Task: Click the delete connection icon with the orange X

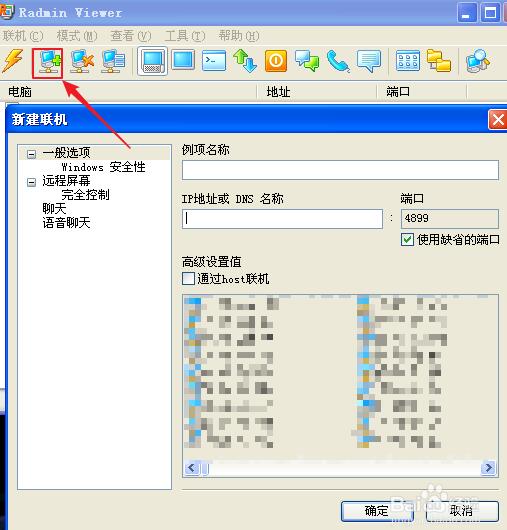Action: pos(81,62)
